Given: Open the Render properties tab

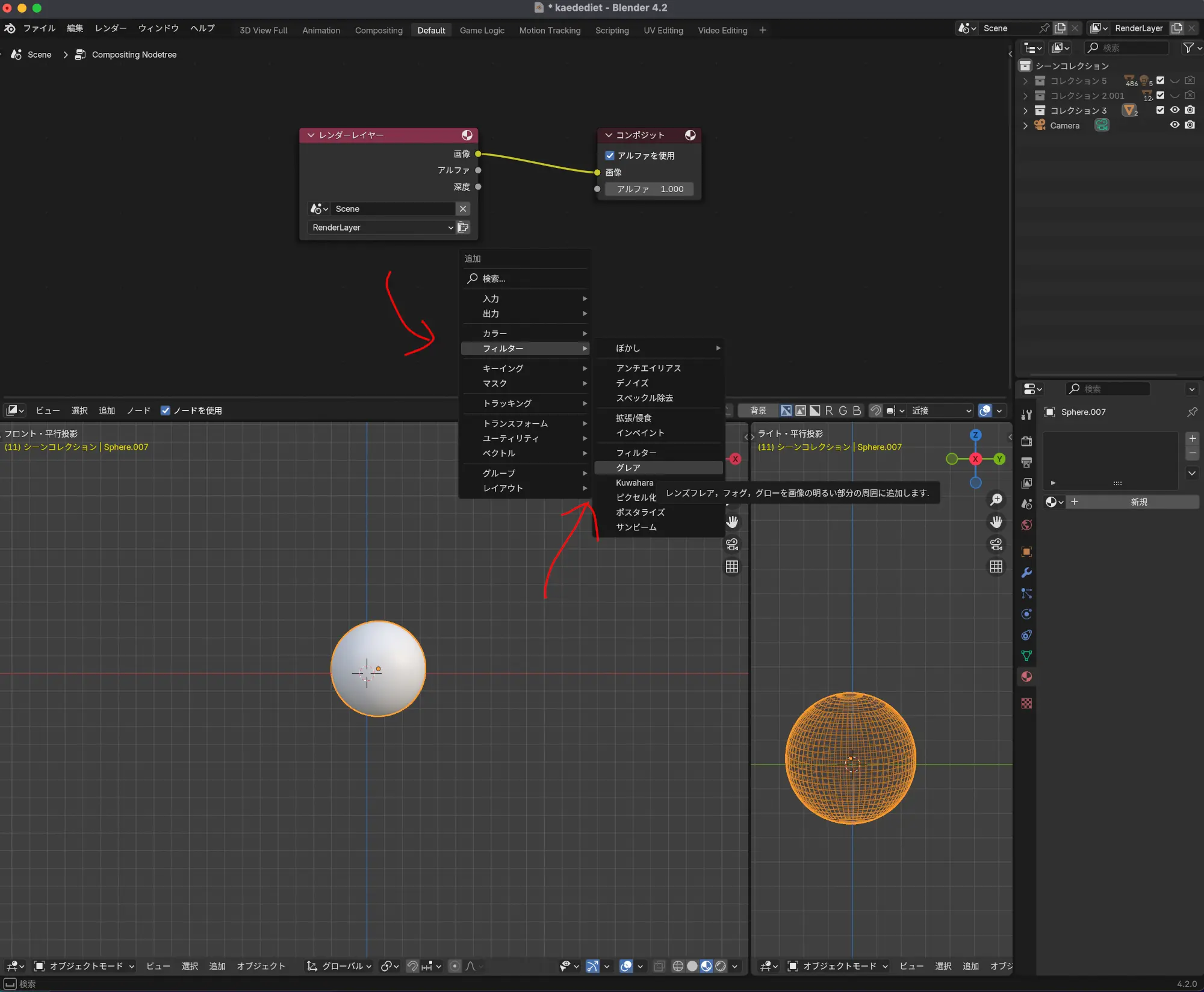Looking at the screenshot, I should pos(1026,441).
